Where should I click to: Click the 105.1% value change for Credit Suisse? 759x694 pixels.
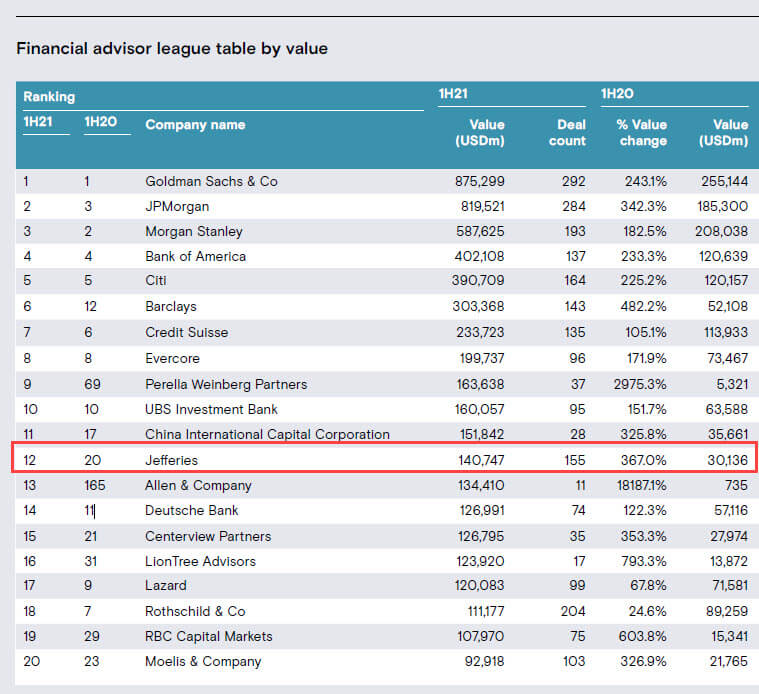(x=646, y=332)
